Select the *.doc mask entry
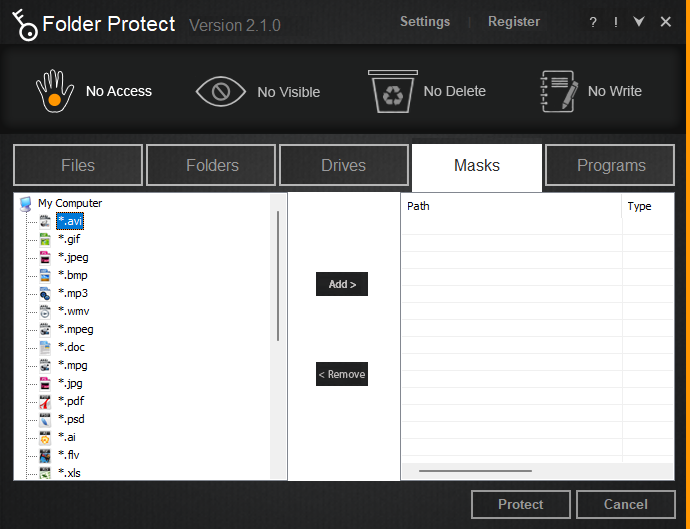The height and width of the screenshot is (529, 690). click(71, 348)
